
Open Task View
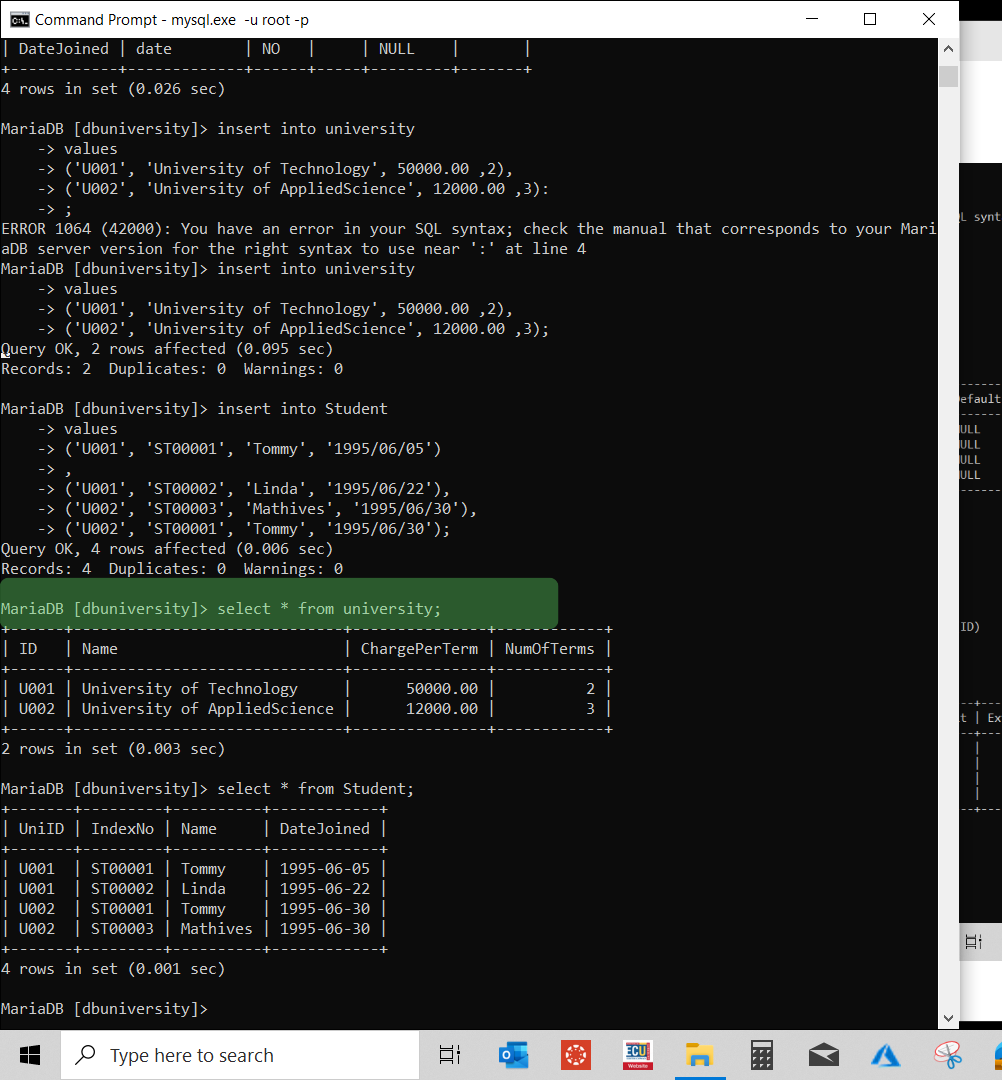(x=449, y=1054)
